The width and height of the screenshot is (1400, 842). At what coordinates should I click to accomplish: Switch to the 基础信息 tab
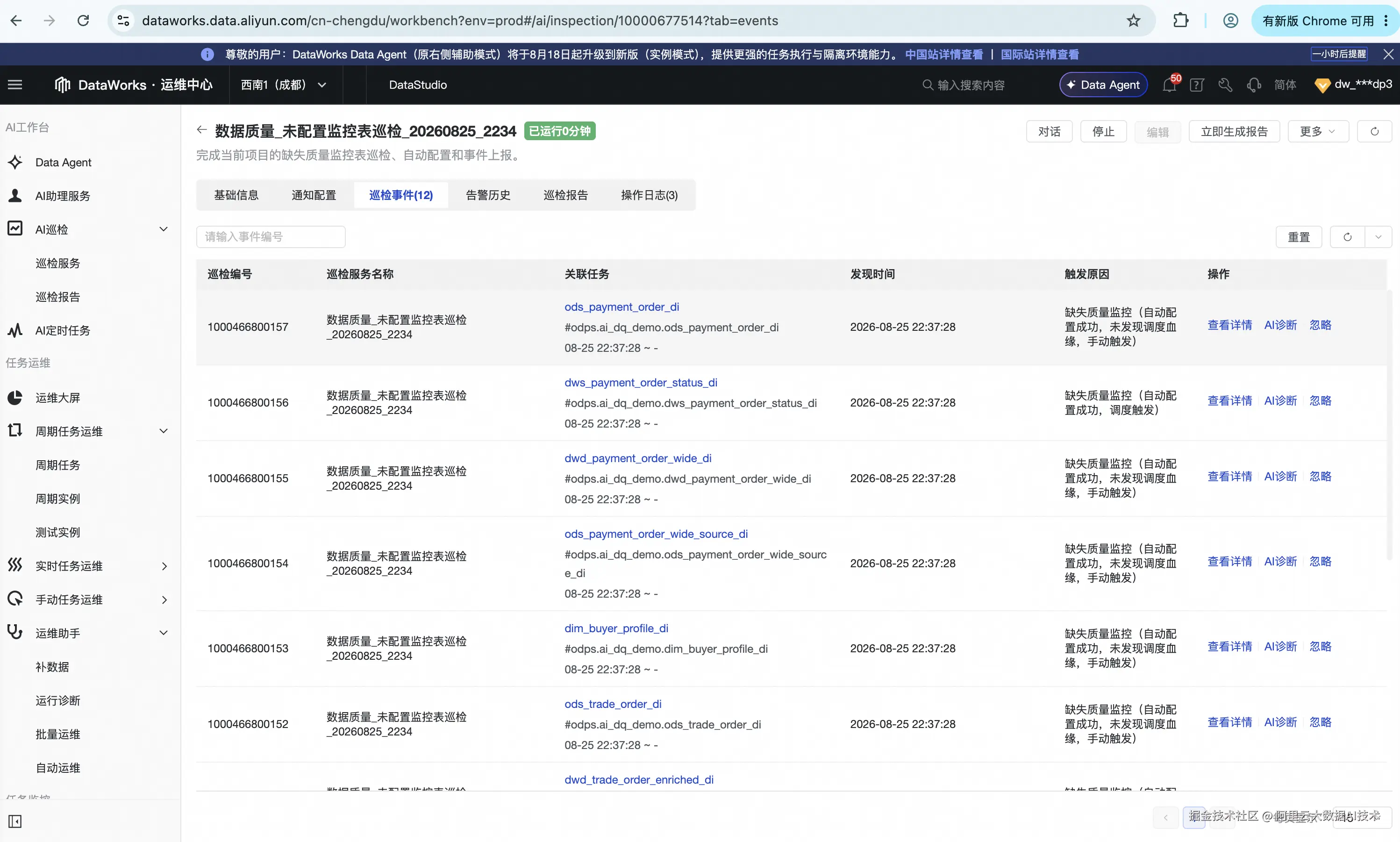[236, 195]
